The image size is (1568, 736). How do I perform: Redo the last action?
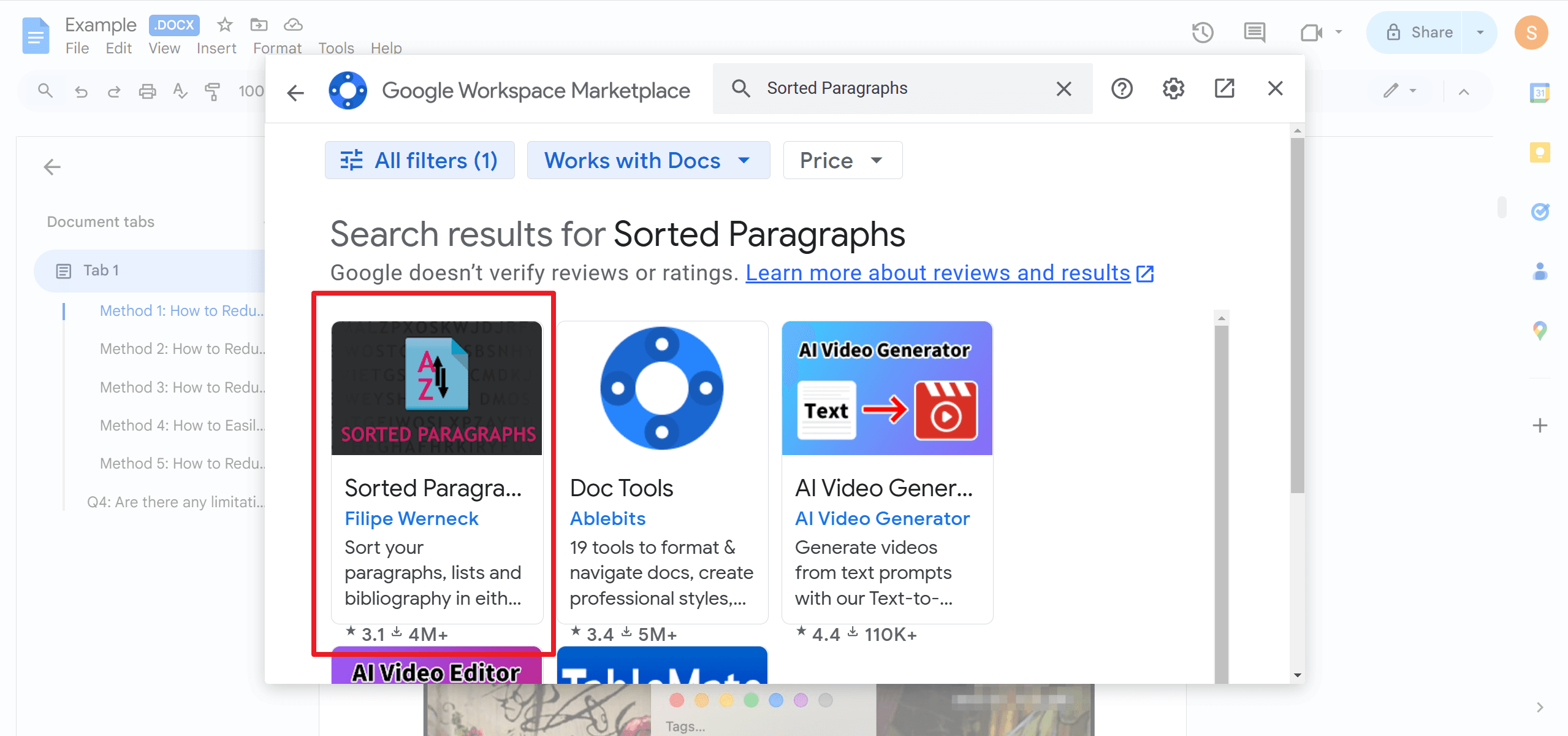pyautogui.click(x=114, y=91)
